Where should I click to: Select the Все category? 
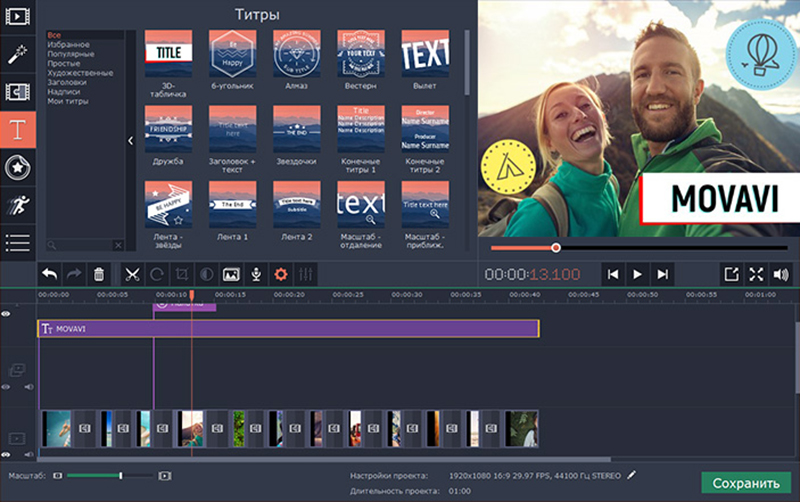point(54,35)
